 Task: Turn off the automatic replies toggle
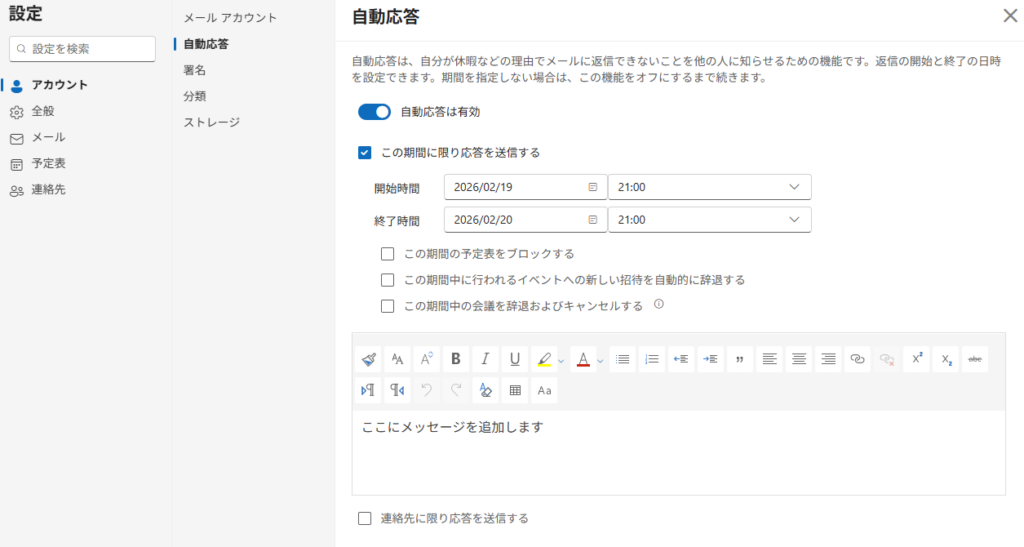coord(374,112)
